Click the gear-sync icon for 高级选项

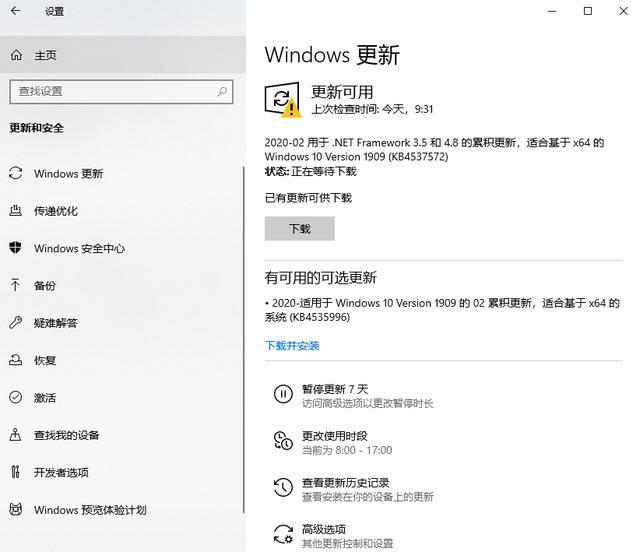click(283, 534)
